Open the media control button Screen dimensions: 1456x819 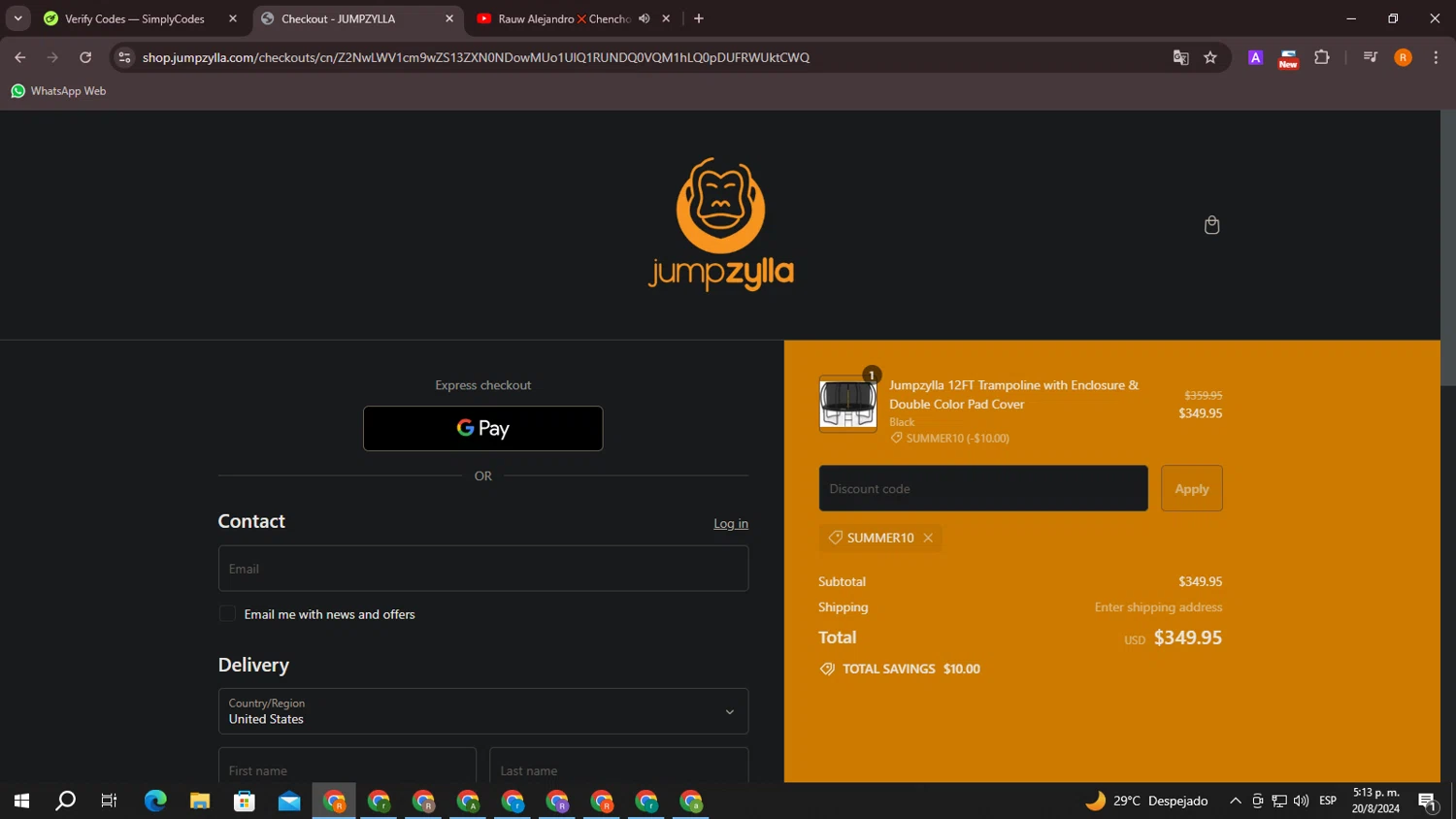click(x=1371, y=57)
